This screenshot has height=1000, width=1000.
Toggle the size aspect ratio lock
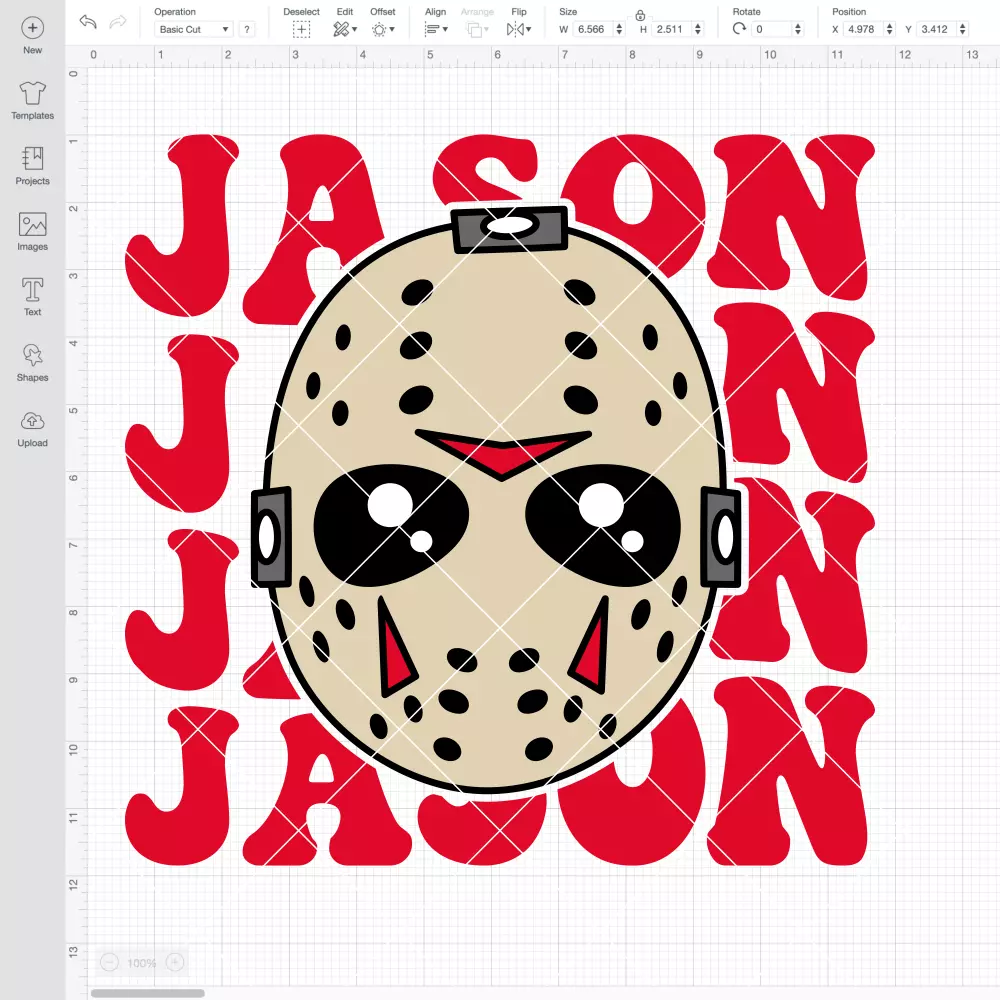(640, 15)
